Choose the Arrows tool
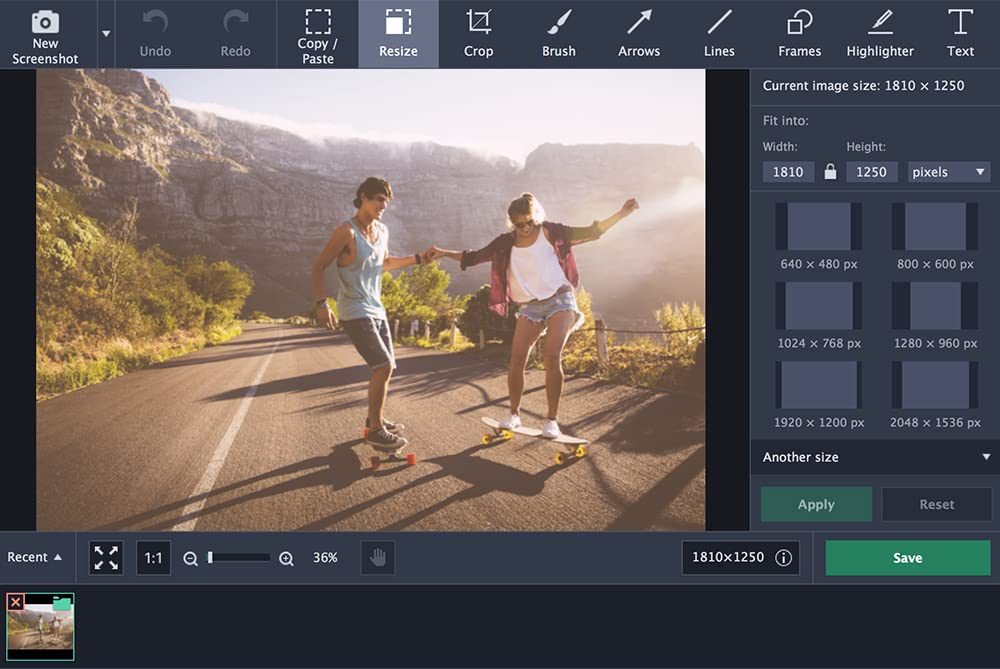Viewport: 1000px width, 669px height. [x=638, y=34]
